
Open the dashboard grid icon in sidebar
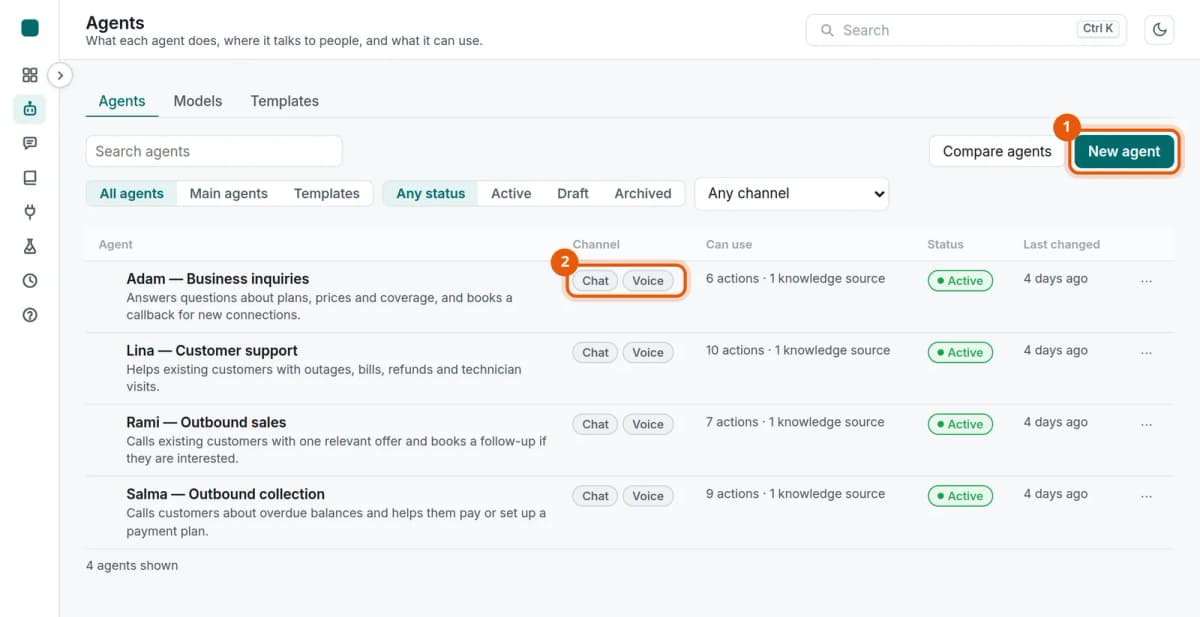click(30, 75)
